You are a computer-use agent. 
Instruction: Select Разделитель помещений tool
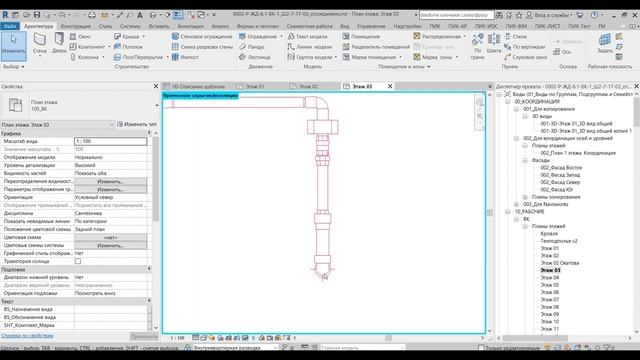[x=376, y=47]
